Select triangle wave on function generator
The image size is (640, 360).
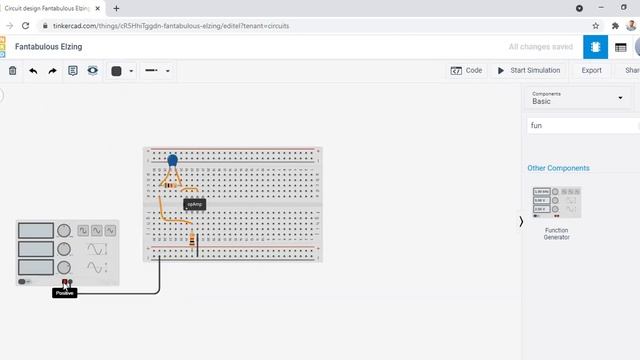pyautogui.click(x=110, y=231)
